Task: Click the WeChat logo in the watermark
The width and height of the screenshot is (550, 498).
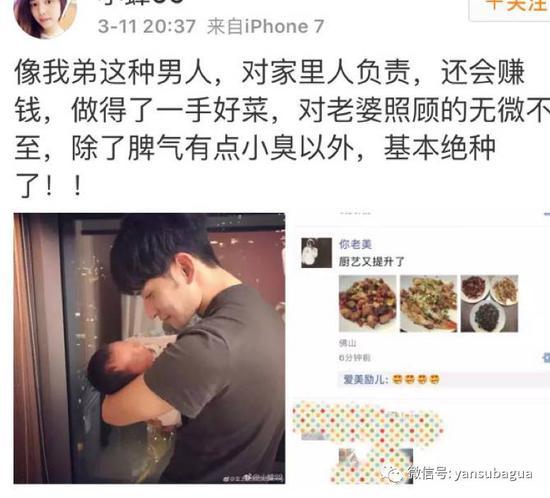Action: 393,475
